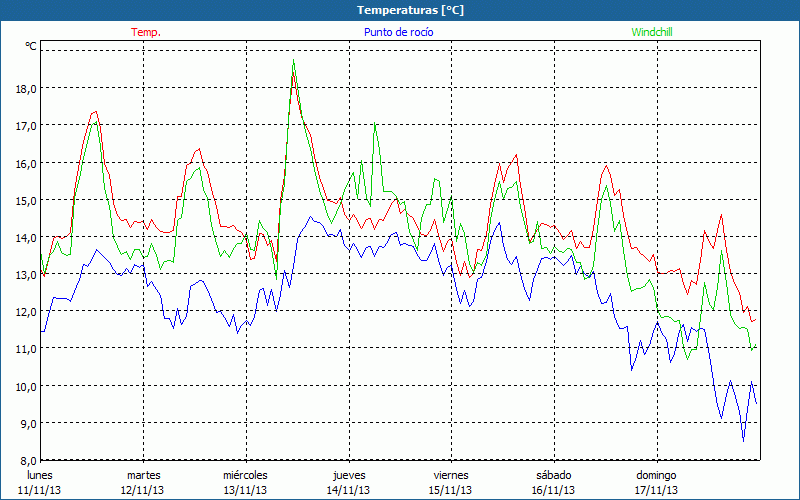Screen dimensions: 800x500
Task: Select the blue 'Punto de rocío' legend label
Action: click(398, 32)
